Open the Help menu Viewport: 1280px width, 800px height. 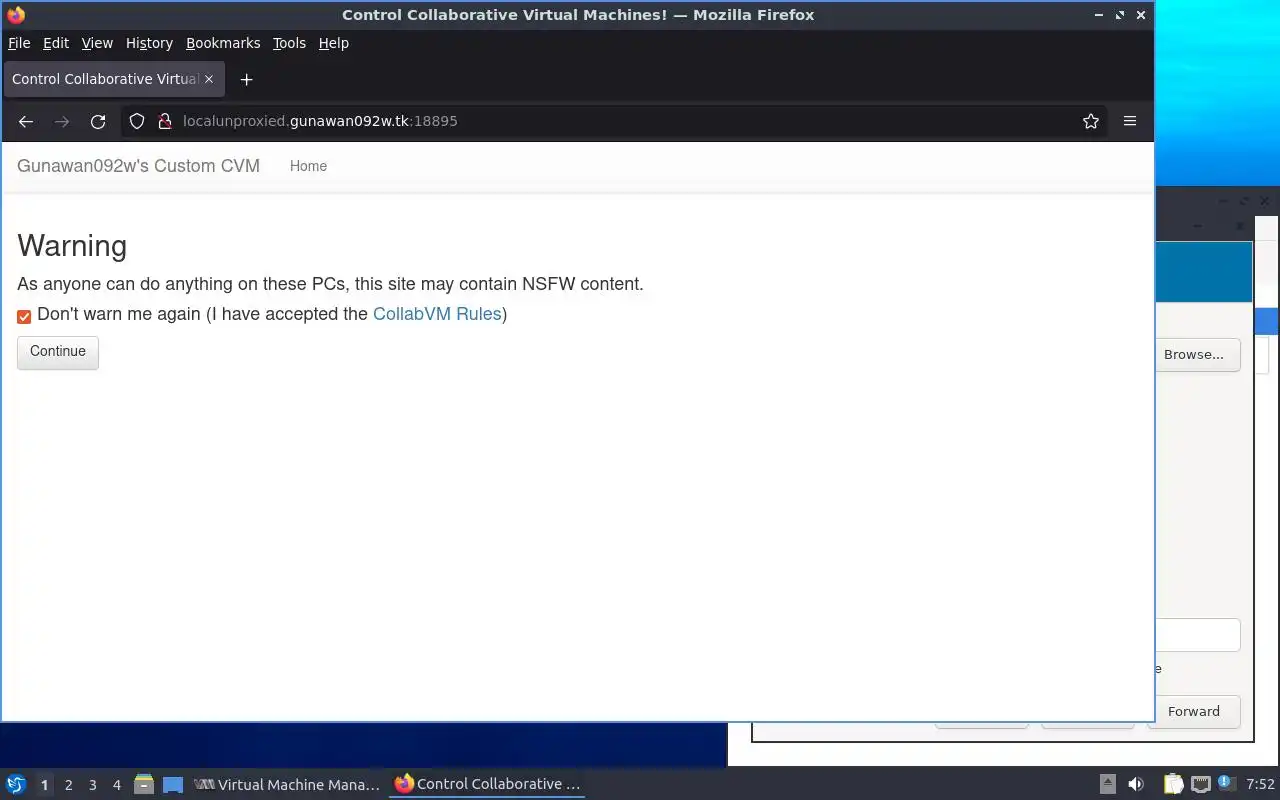pyautogui.click(x=334, y=43)
